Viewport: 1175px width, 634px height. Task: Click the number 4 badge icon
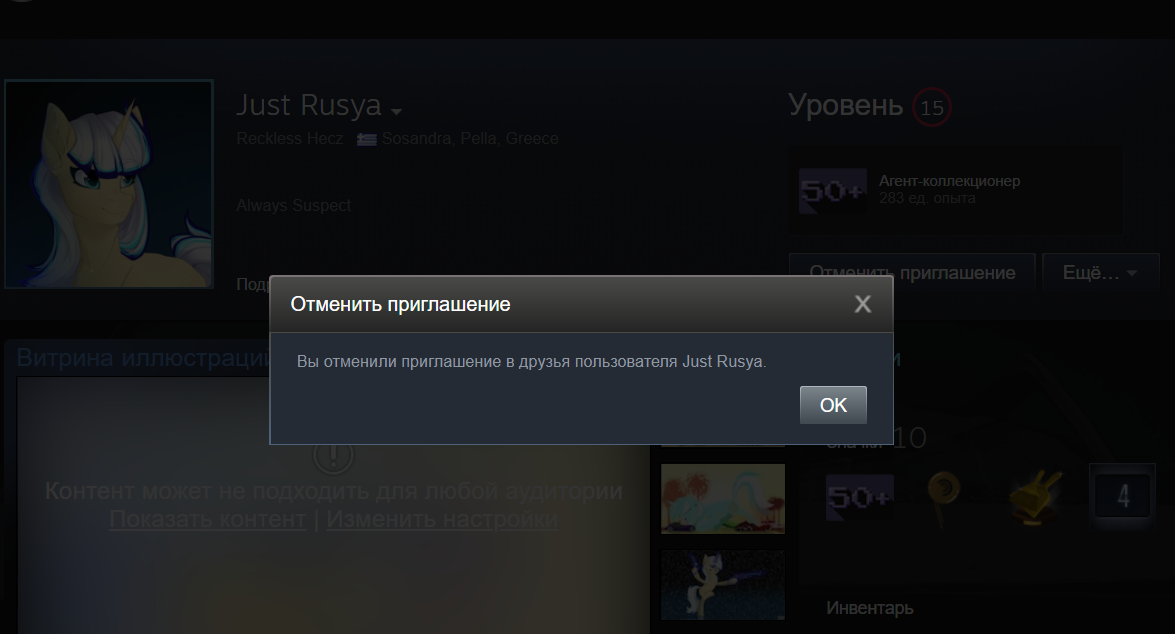(1123, 495)
